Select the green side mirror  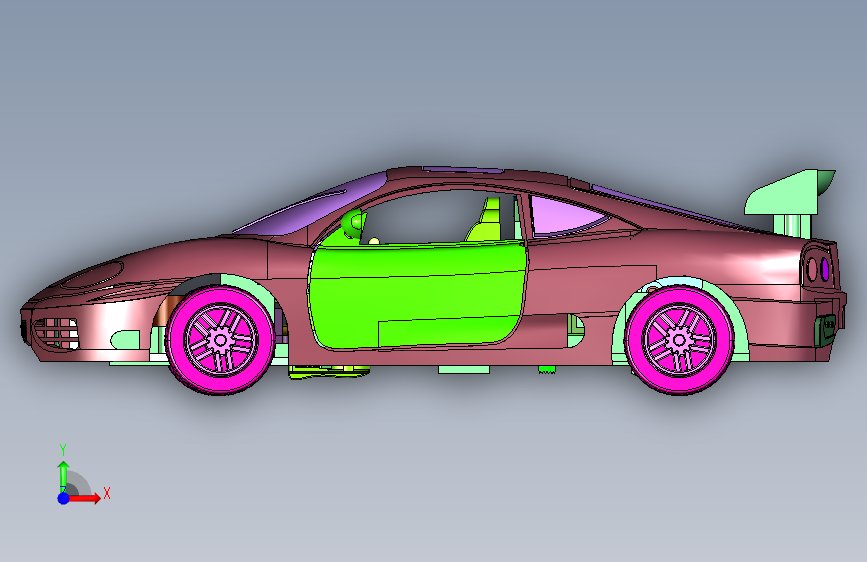point(353,223)
